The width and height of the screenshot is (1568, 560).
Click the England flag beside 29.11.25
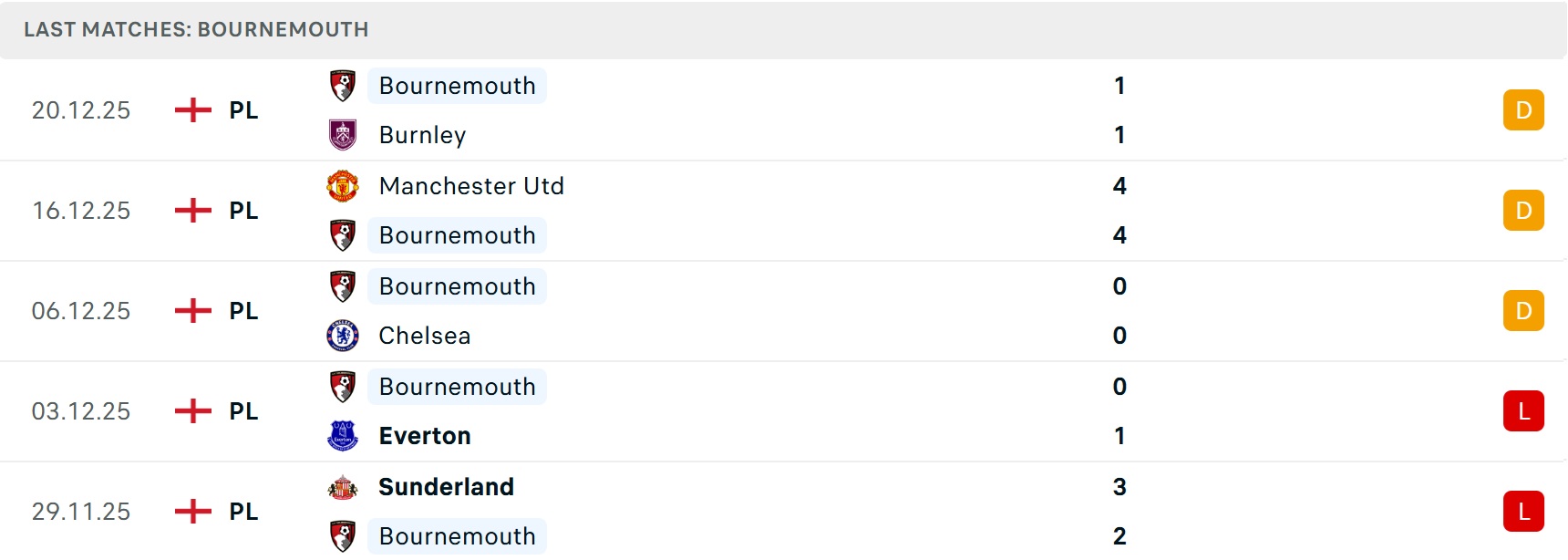(192, 512)
